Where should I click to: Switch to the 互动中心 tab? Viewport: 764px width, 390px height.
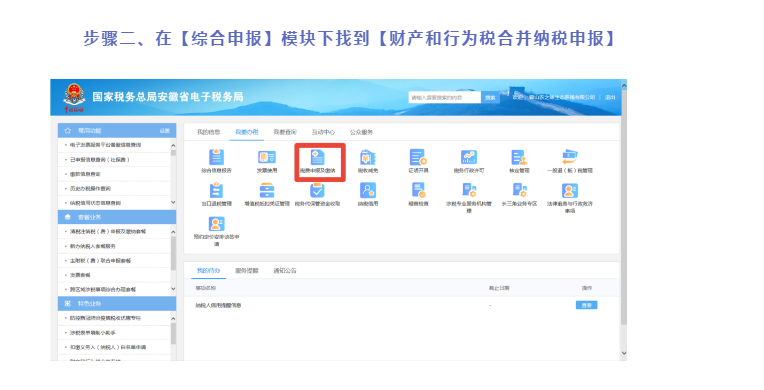coord(323,132)
